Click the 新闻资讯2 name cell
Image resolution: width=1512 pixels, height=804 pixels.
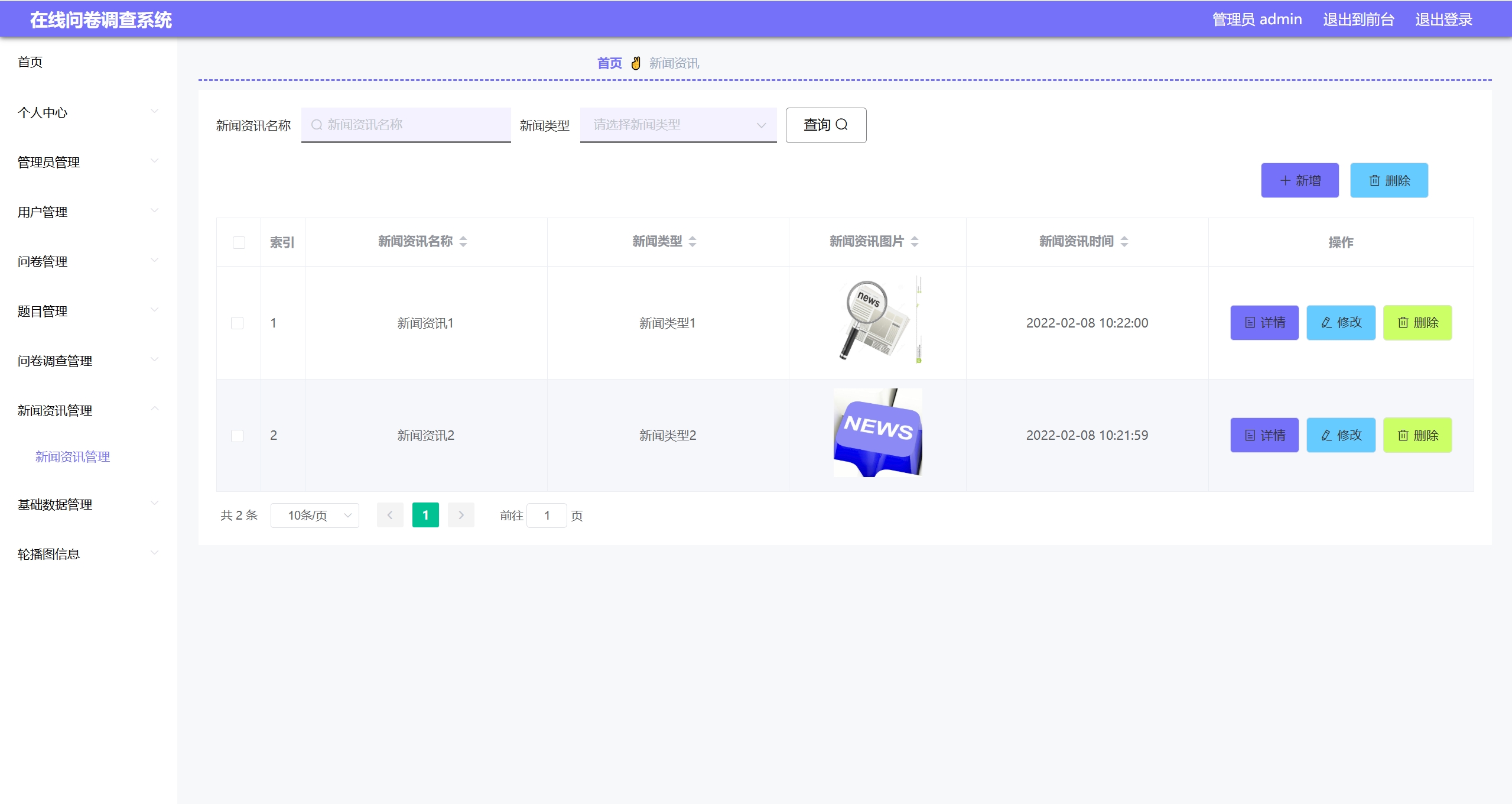pyautogui.click(x=425, y=436)
